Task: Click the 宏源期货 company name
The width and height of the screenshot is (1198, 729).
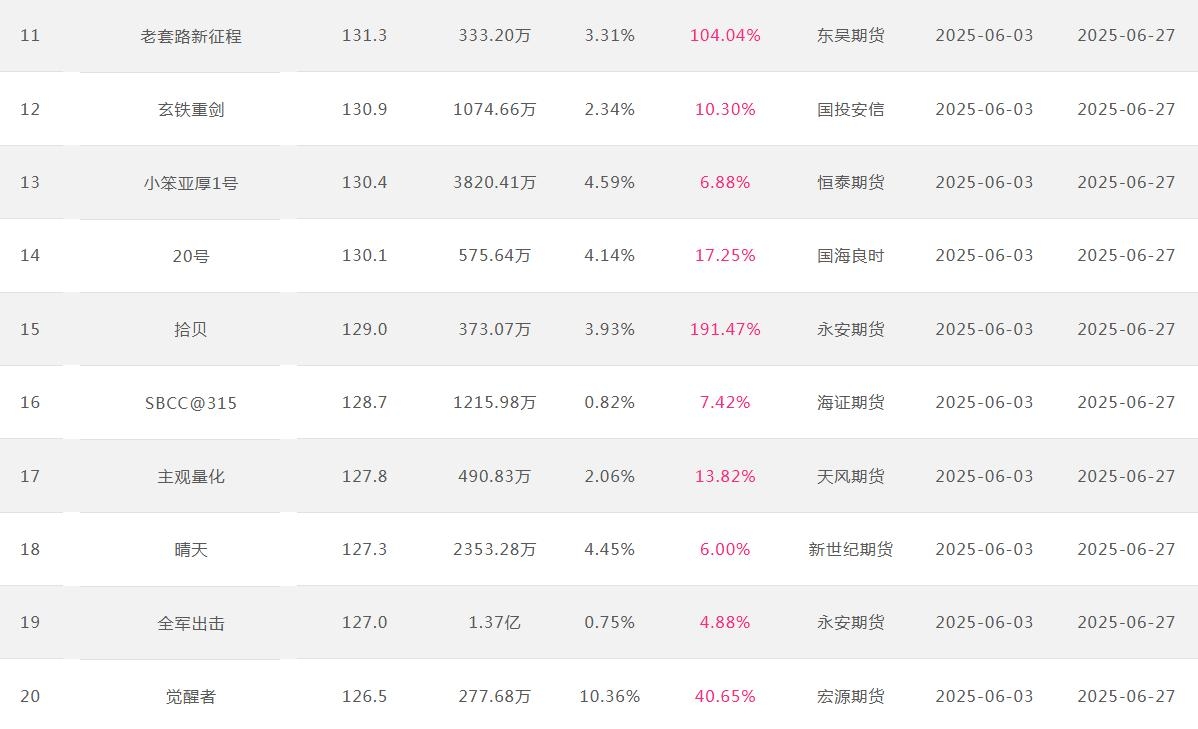Action: coord(850,695)
